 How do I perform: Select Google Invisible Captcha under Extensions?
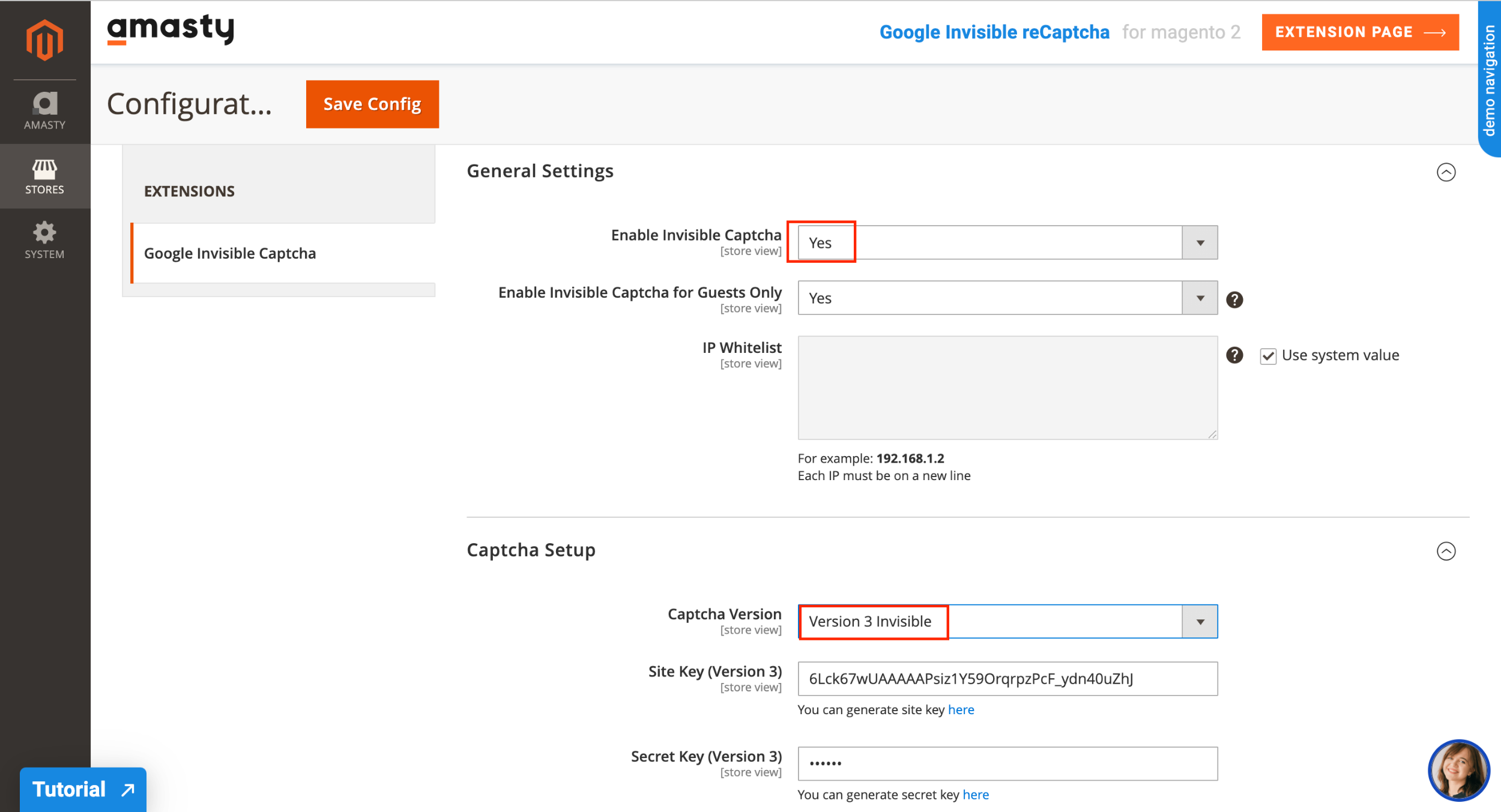click(x=229, y=253)
